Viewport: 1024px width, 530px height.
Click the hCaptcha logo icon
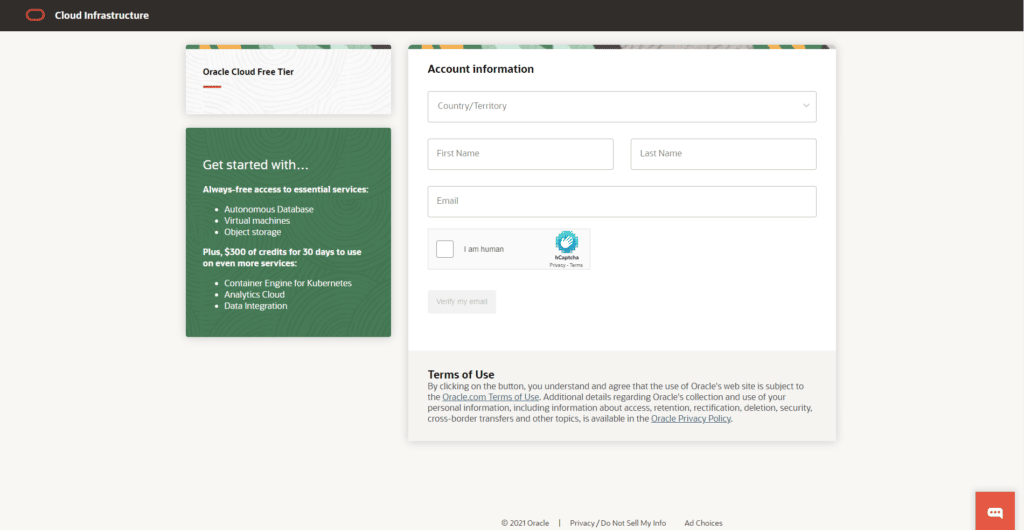tap(567, 242)
